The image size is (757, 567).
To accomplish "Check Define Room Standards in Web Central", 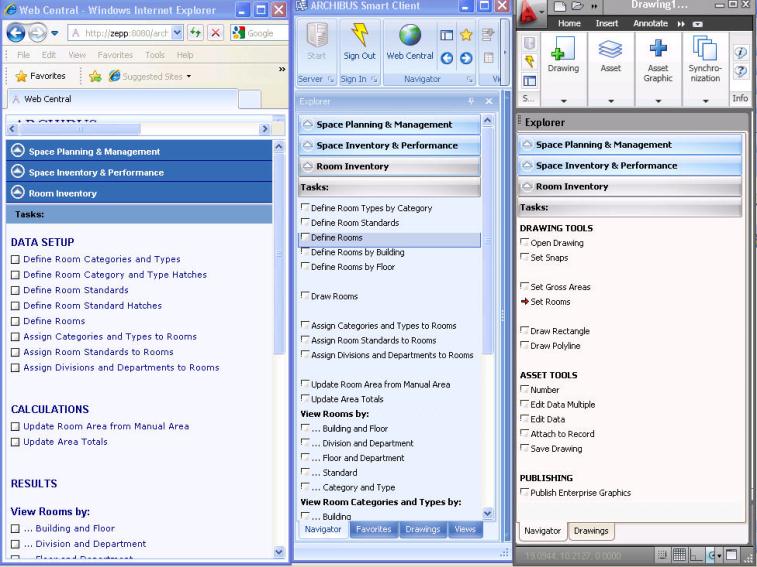I will [15, 290].
